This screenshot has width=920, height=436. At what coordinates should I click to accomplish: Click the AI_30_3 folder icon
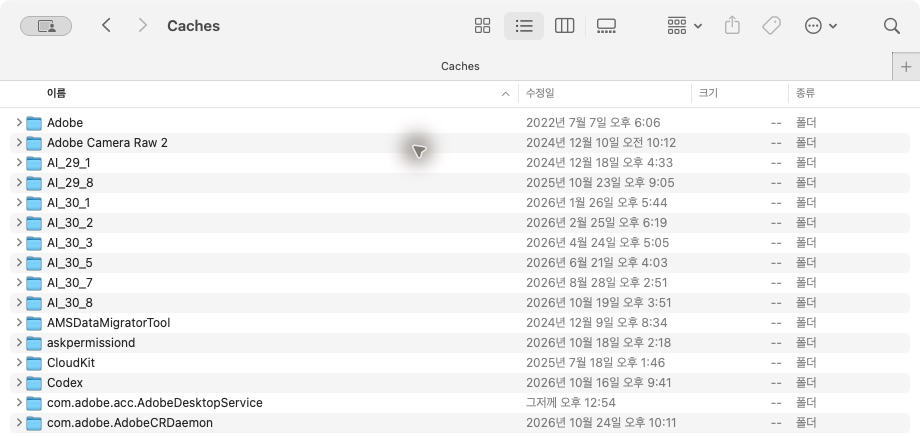pos(34,243)
